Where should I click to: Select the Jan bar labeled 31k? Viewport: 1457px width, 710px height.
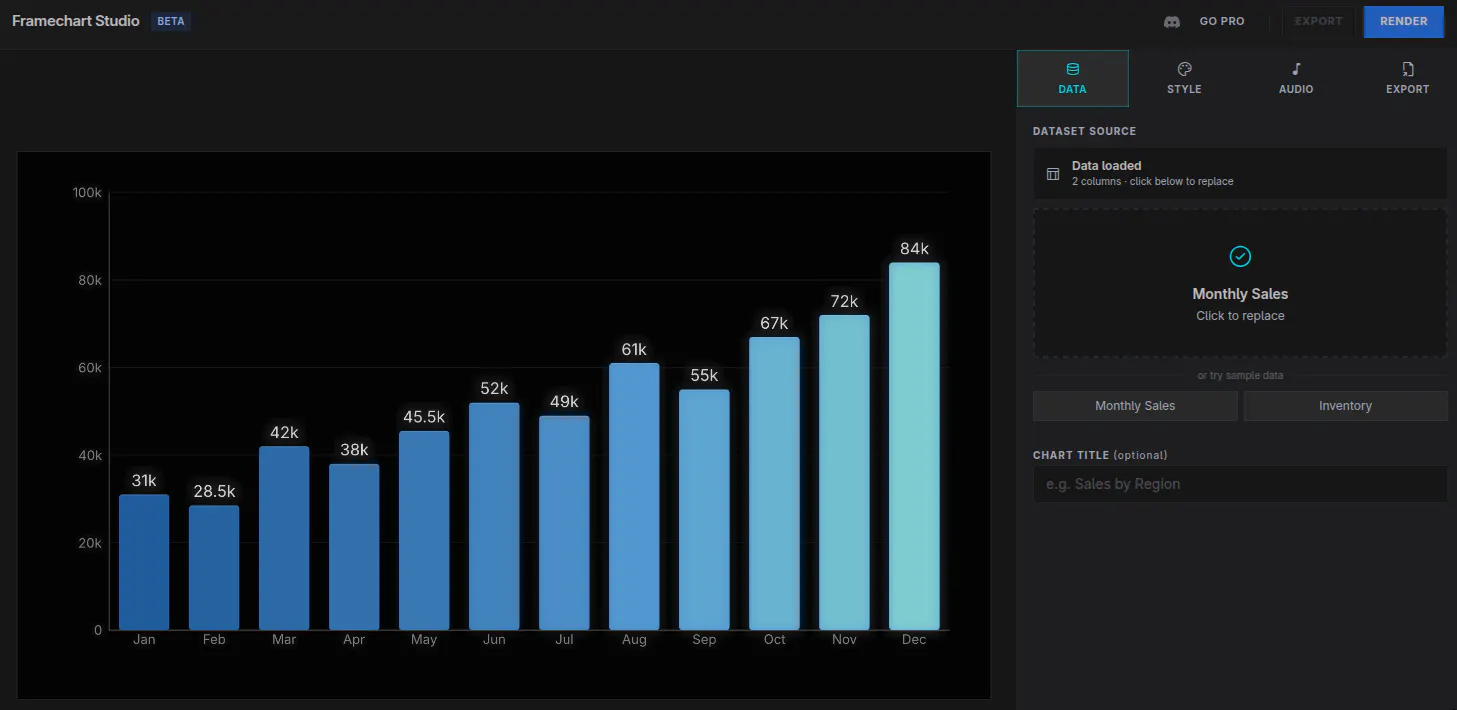click(x=144, y=562)
